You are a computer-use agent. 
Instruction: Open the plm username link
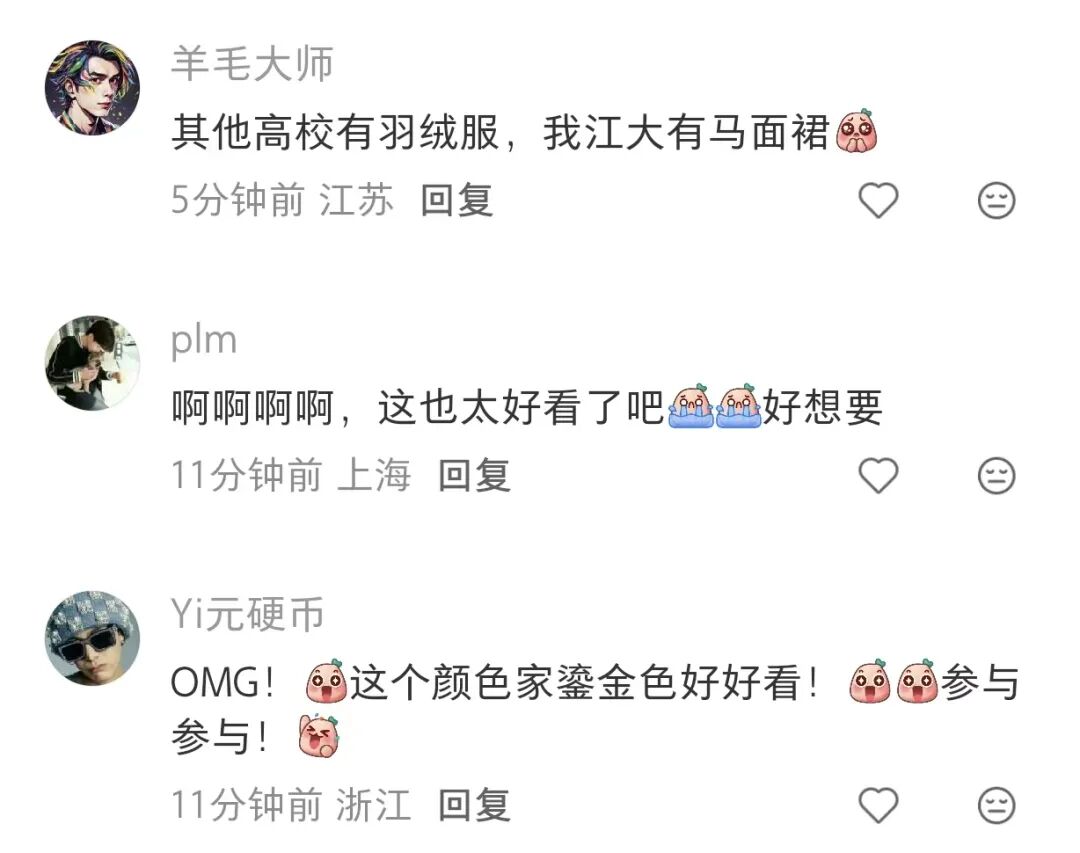coord(204,340)
